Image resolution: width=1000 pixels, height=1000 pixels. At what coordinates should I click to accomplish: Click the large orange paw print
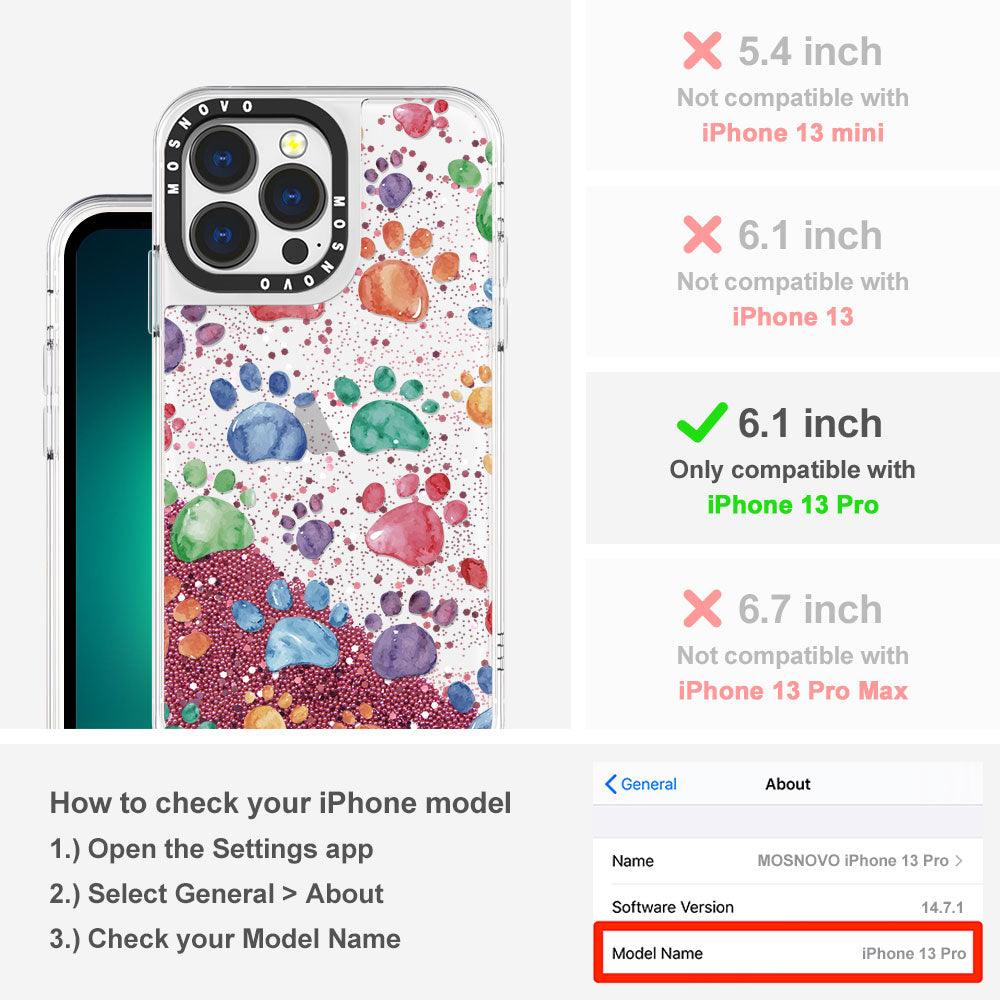393,290
